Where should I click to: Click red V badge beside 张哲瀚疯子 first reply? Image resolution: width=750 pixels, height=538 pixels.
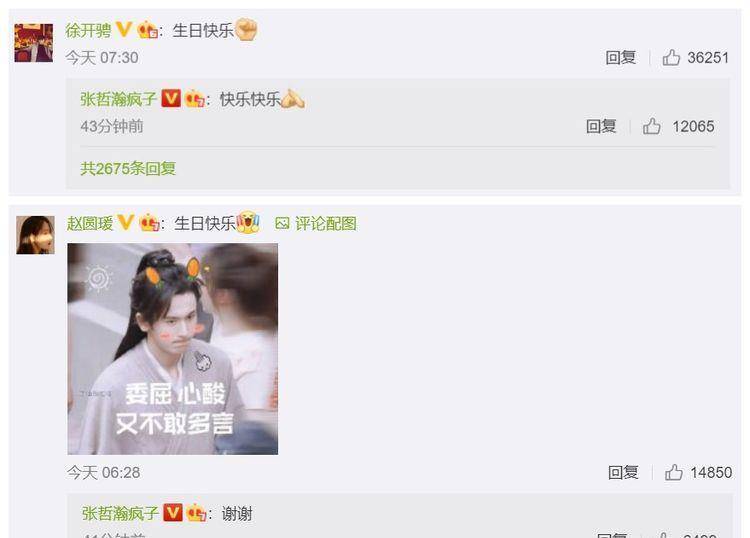pyautogui.click(x=171, y=99)
